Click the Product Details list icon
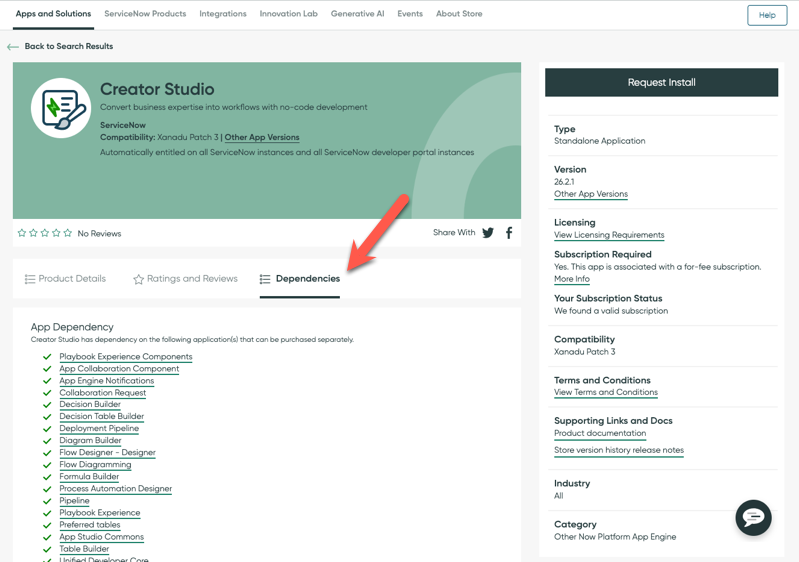Image resolution: width=799 pixels, height=562 pixels. (x=30, y=279)
